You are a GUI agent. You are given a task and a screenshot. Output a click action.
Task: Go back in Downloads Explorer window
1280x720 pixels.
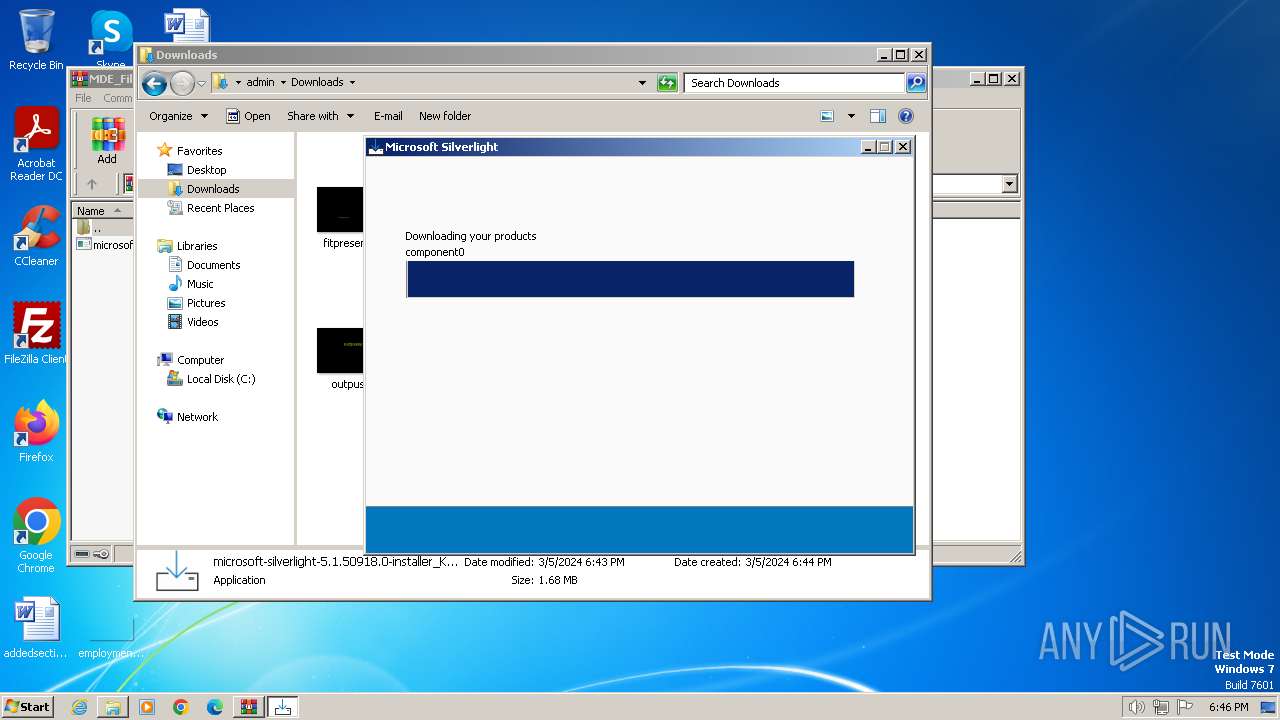154,83
